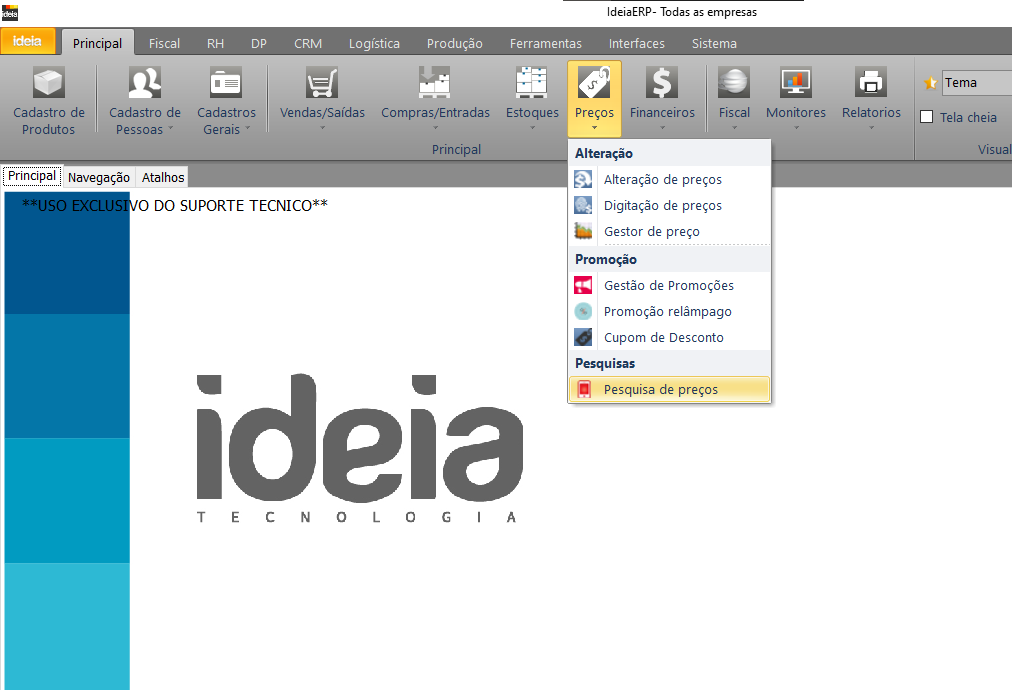Expand the Fiscal ribbon button dropdown arrow

[734, 128]
